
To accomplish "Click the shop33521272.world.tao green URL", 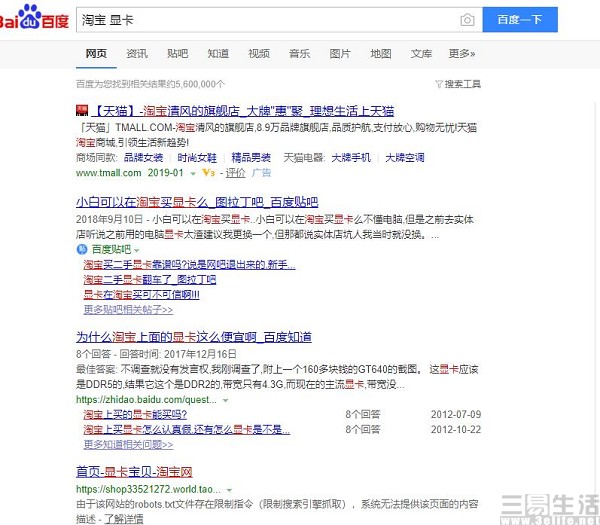I will click(x=148, y=489).
